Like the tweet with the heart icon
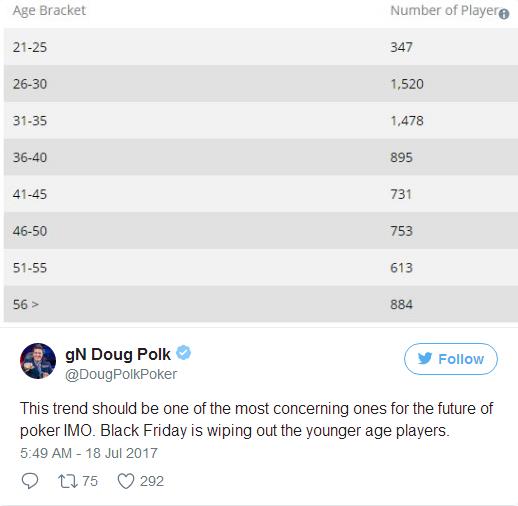 [x=126, y=481]
